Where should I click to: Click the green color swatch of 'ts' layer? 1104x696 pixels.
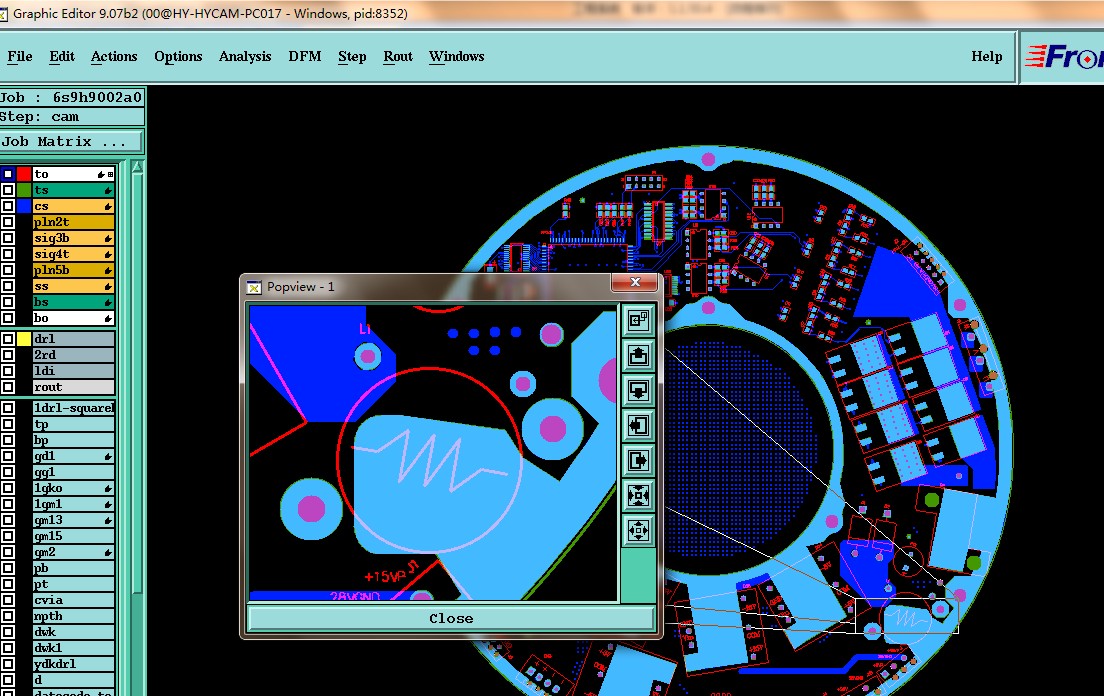point(24,190)
